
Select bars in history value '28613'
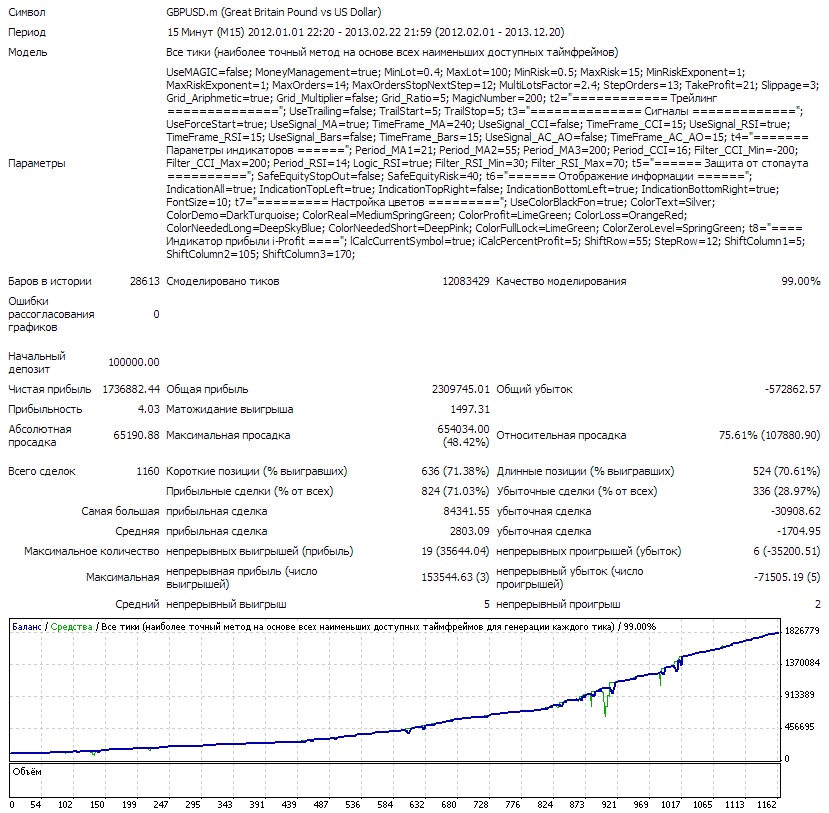click(144, 281)
